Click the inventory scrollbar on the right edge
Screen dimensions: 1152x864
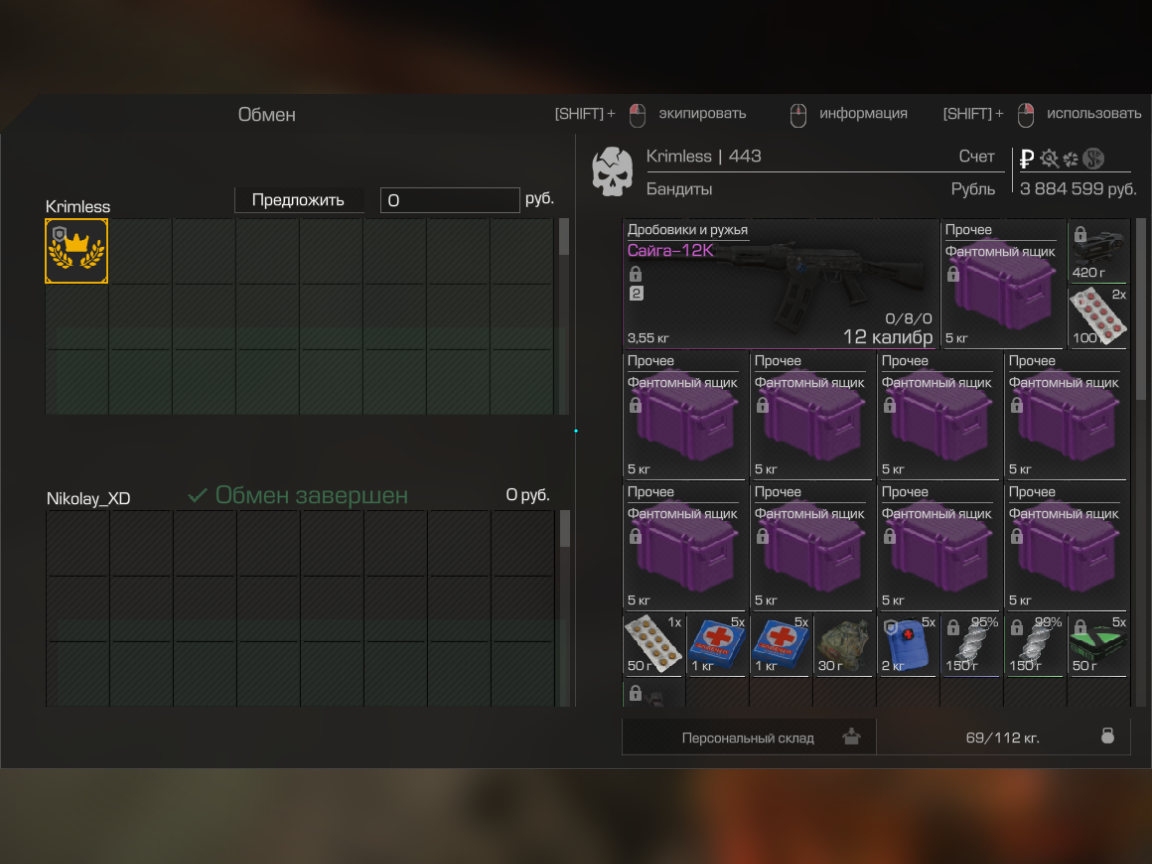[1140, 309]
